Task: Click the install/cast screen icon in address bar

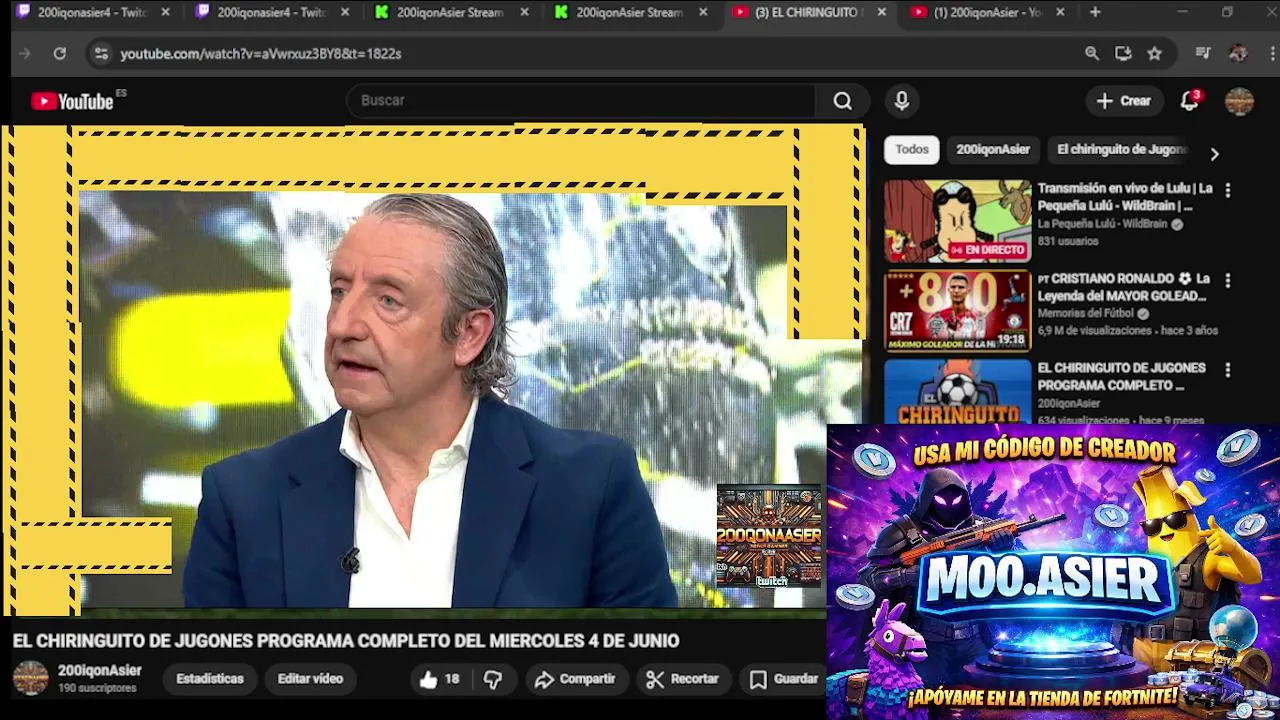Action: [x=1123, y=54]
